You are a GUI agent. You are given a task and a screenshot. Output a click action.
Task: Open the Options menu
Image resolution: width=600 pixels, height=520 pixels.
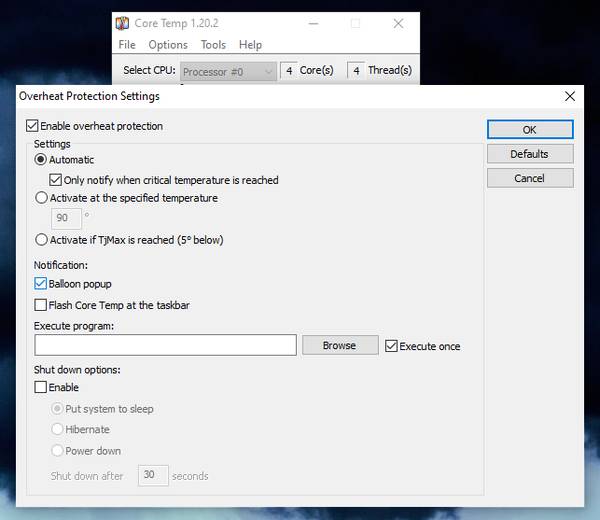tap(168, 45)
